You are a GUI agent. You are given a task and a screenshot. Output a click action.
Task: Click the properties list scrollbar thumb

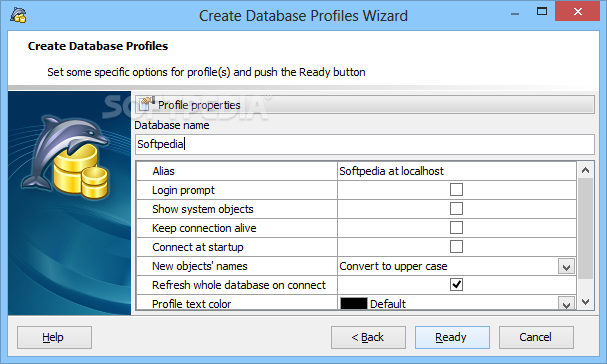585,228
